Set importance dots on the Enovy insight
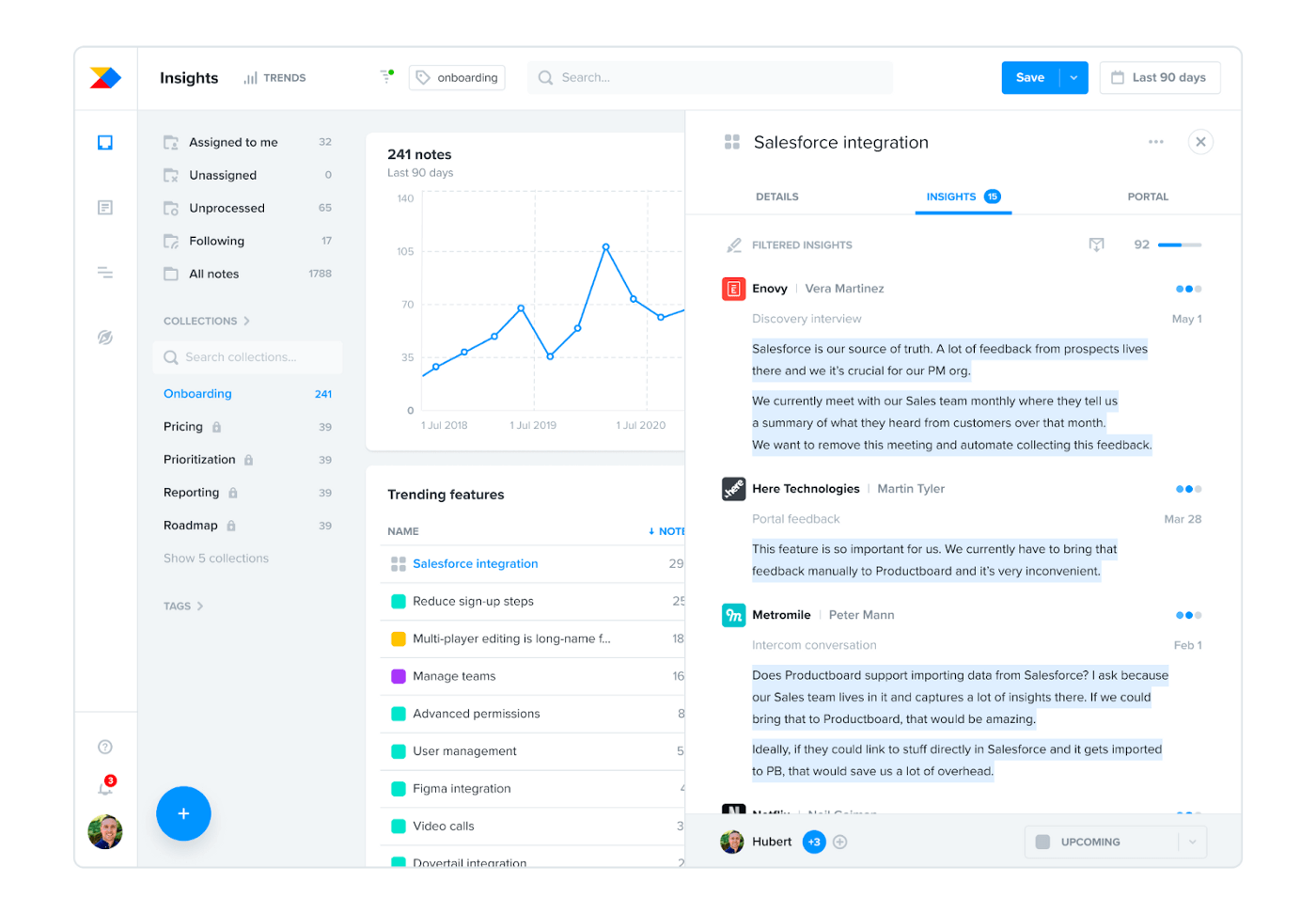1316x914 pixels. (x=1189, y=289)
